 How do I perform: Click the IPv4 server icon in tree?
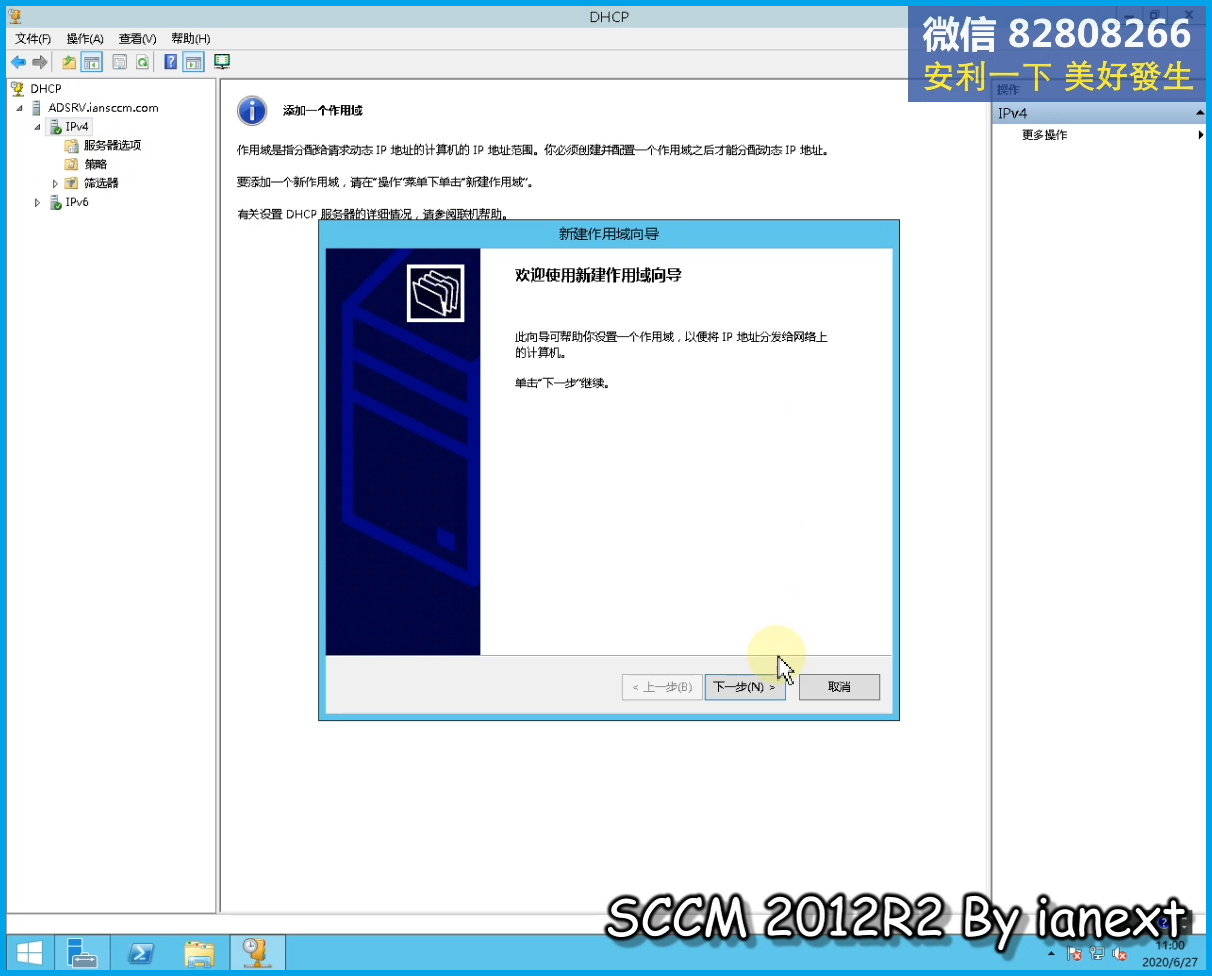pyautogui.click(x=55, y=127)
